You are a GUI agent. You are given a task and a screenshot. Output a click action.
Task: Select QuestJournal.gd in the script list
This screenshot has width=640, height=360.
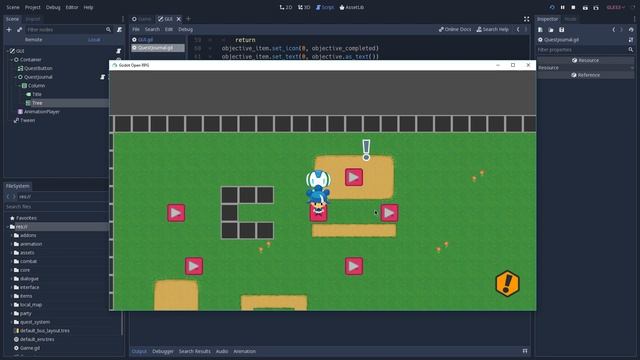coord(158,48)
